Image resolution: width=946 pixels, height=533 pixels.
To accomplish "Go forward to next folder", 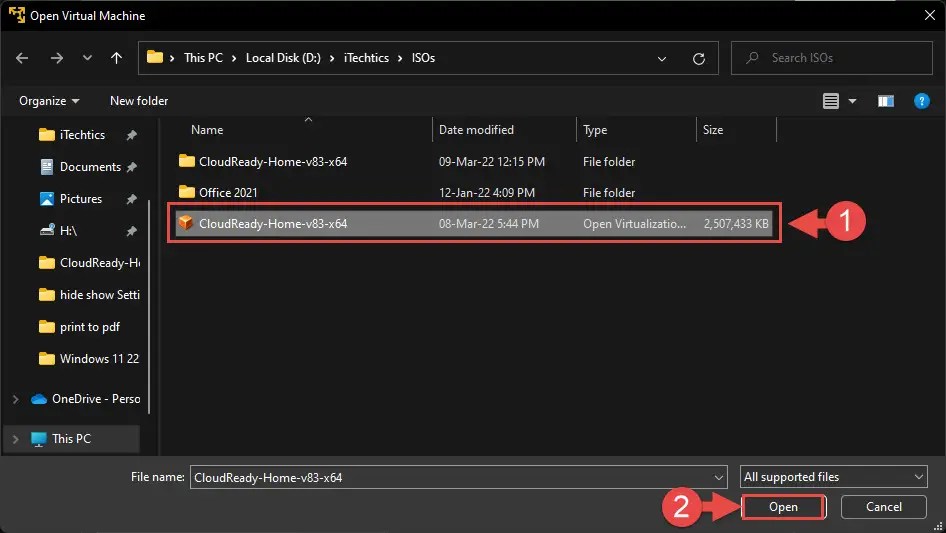I will coord(57,58).
